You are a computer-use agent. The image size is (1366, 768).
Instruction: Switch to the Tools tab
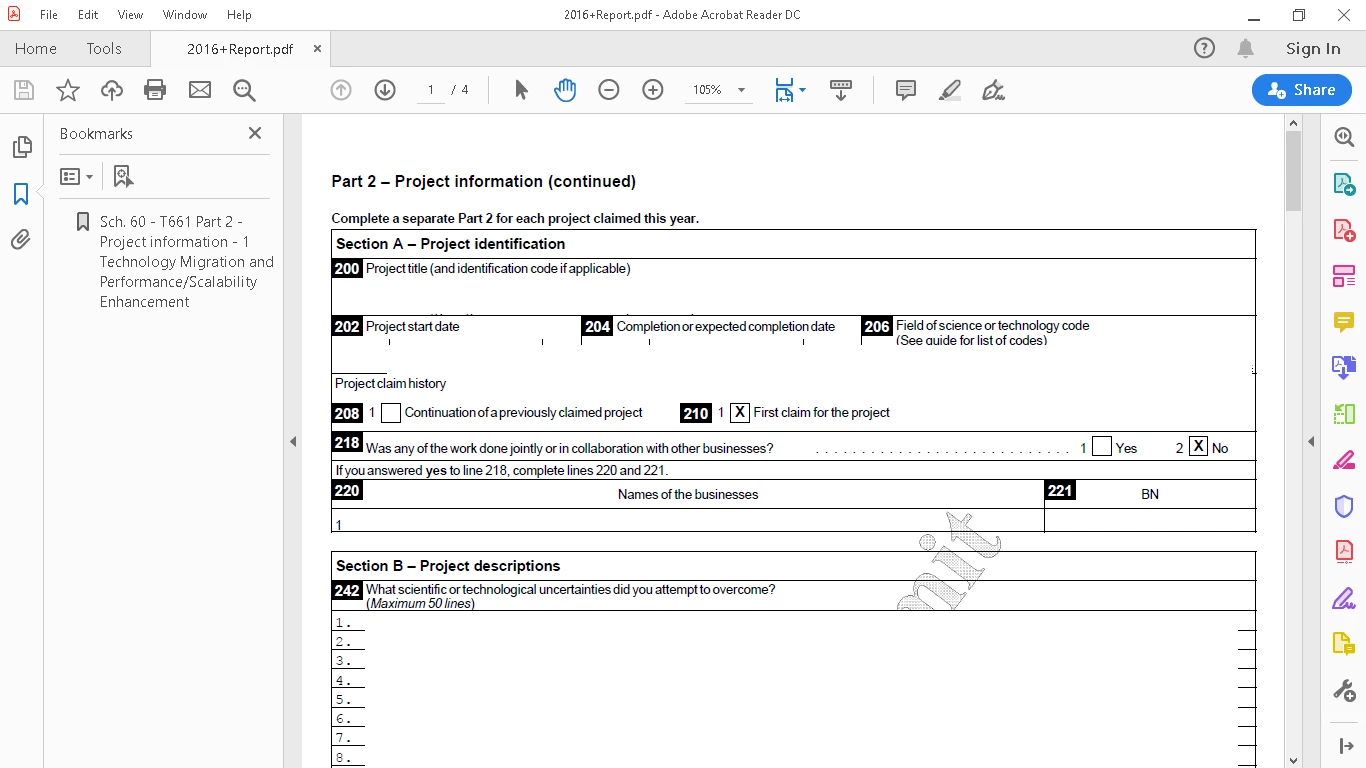(104, 48)
